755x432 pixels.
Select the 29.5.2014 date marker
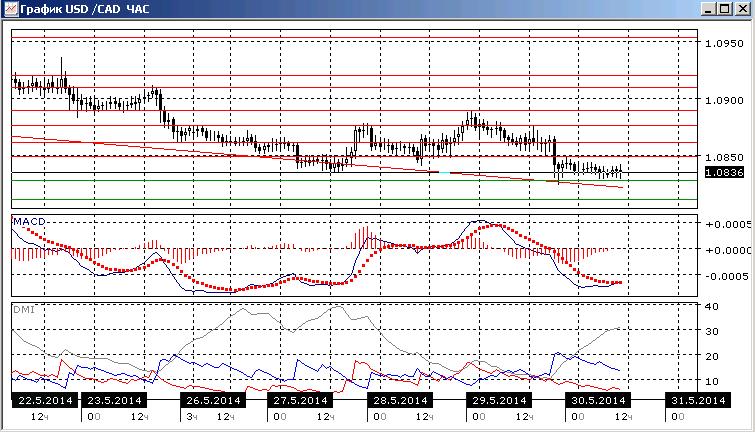(x=499, y=400)
